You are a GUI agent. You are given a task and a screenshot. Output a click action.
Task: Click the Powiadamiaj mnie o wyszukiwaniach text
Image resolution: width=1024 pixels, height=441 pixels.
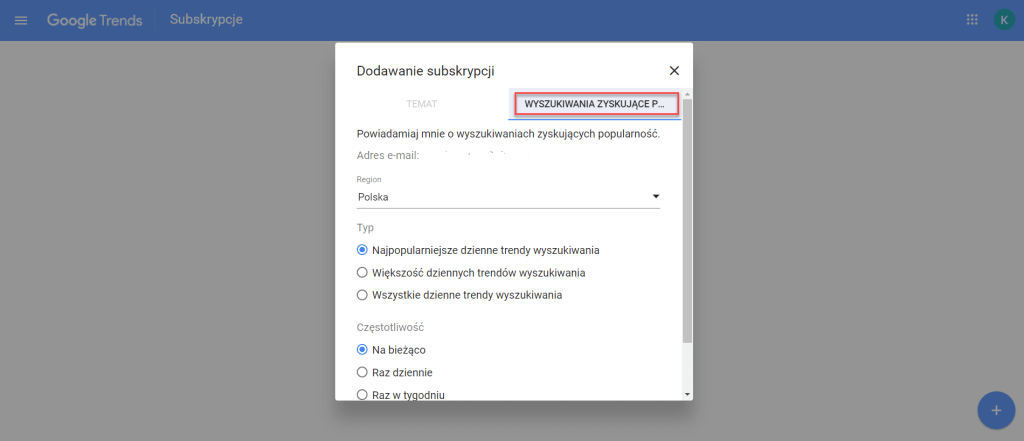point(509,134)
